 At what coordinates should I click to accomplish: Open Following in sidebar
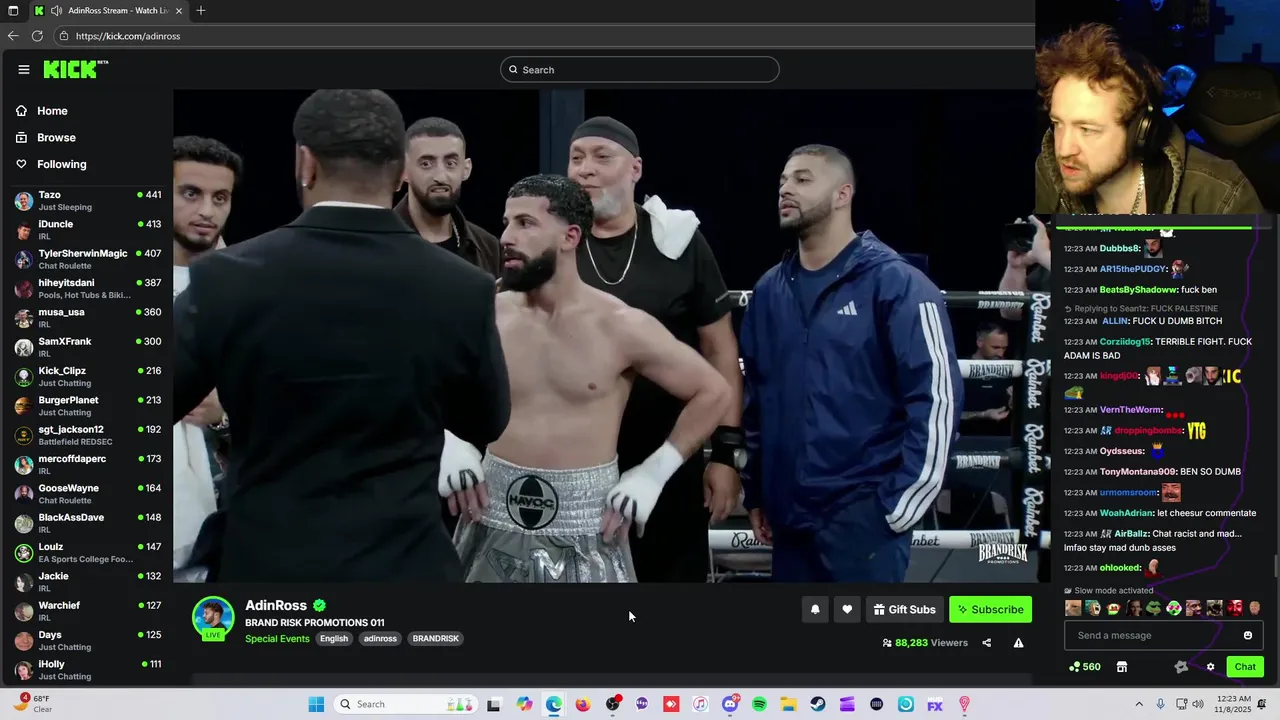pos(51,164)
